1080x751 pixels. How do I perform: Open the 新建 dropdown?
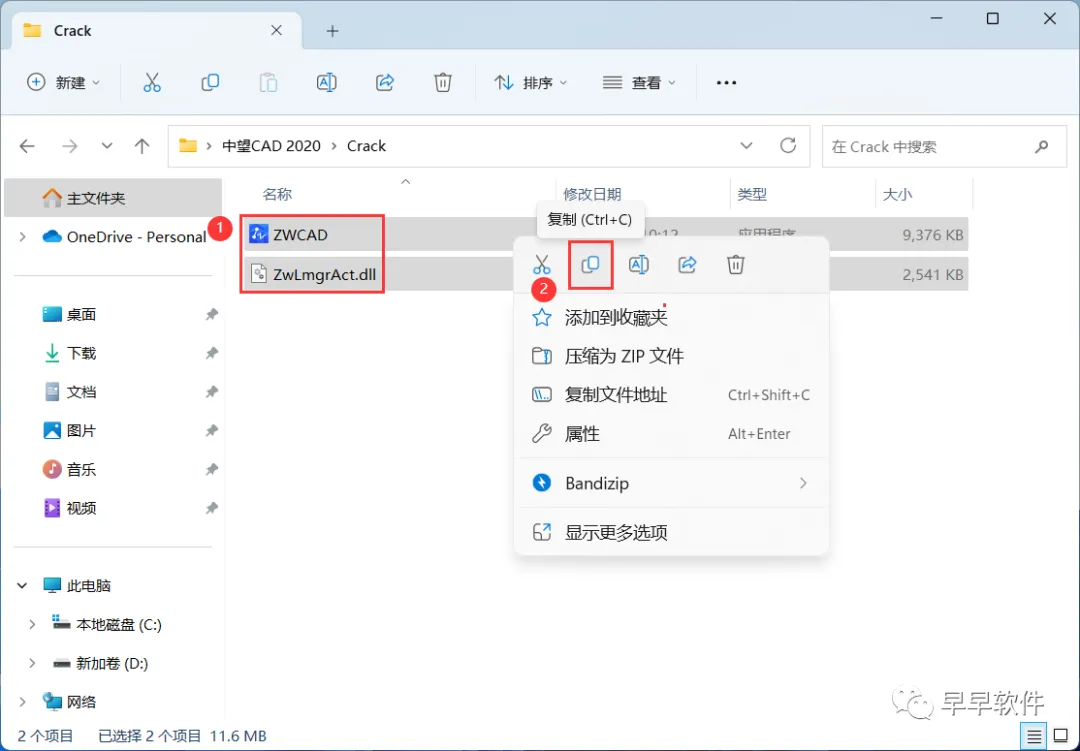(x=63, y=83)
